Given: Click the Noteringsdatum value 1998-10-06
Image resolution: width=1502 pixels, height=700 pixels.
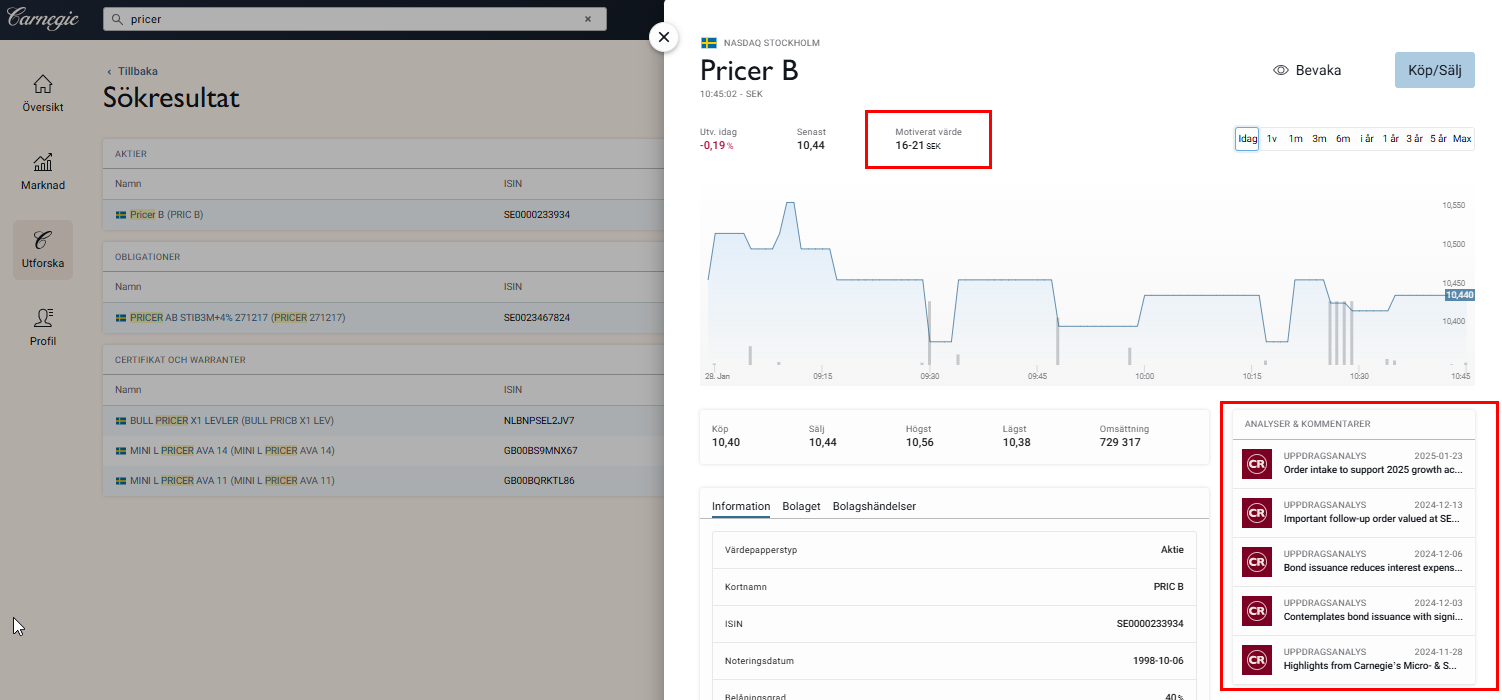Looking at the screenshot, I should coord(1156,661).
